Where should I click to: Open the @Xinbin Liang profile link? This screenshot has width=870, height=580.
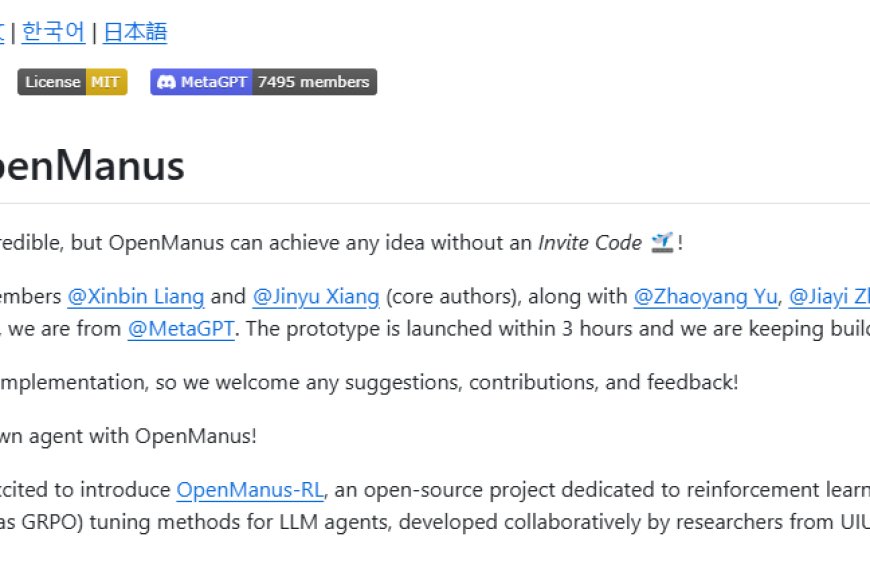(136, 296)
